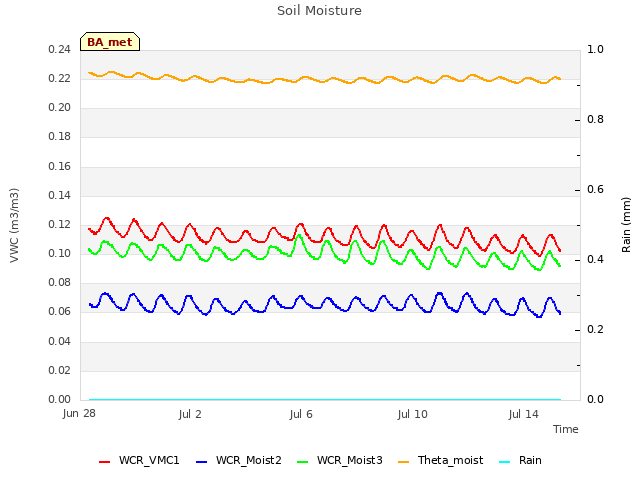Click the Time axis label

click(566, 429)
